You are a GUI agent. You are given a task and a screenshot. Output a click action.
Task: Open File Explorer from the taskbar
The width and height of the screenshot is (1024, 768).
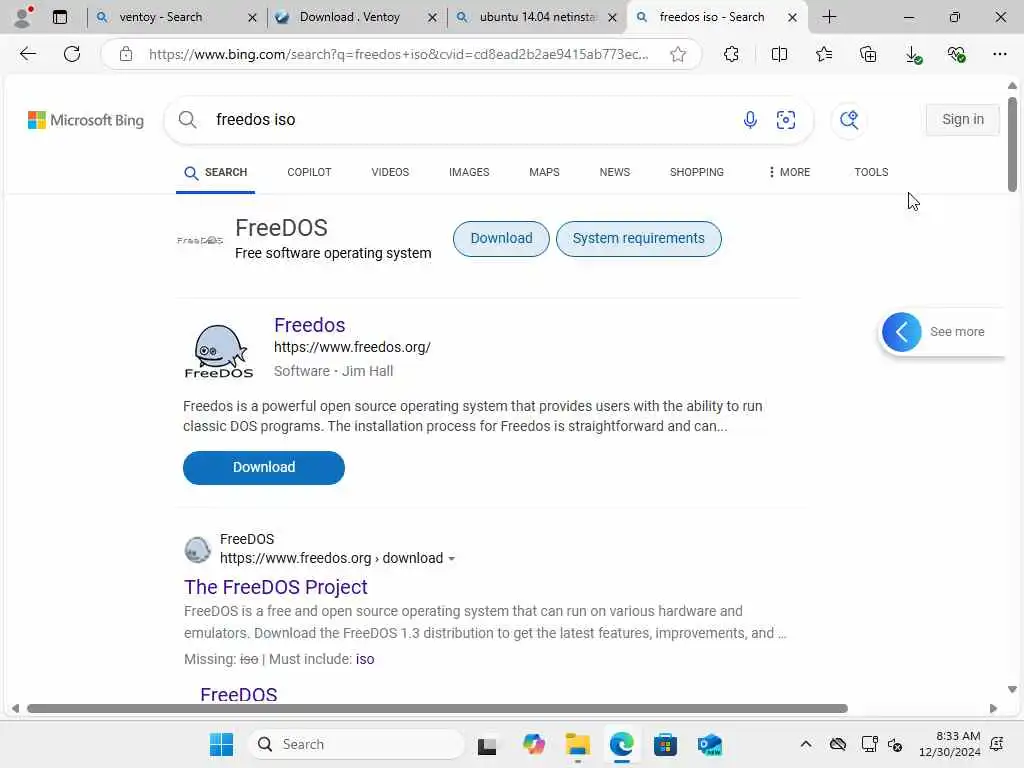[x=577, y=744]
